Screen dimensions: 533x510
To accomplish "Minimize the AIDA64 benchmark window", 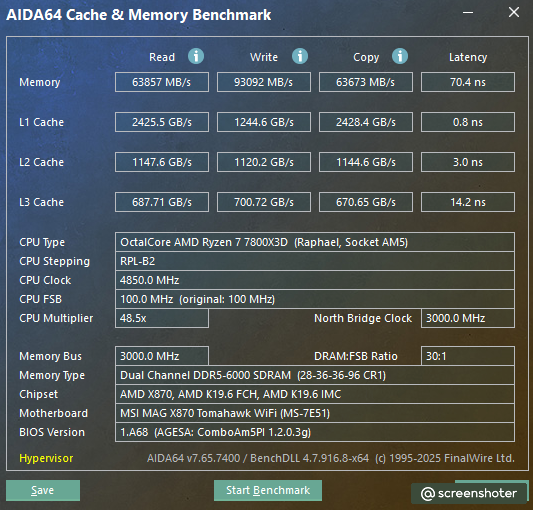I will (x=468, y=13).
